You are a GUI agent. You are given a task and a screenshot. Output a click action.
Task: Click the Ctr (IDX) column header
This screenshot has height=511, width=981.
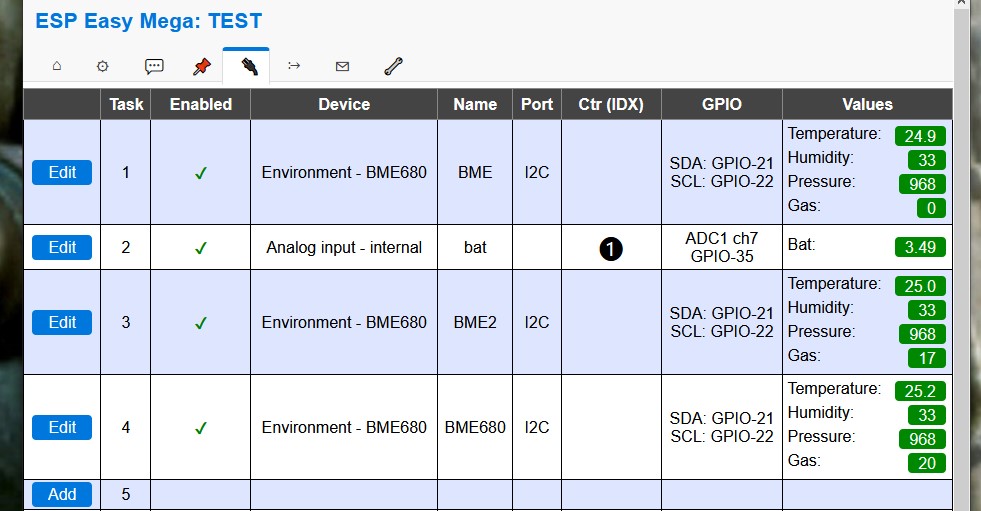611,104
